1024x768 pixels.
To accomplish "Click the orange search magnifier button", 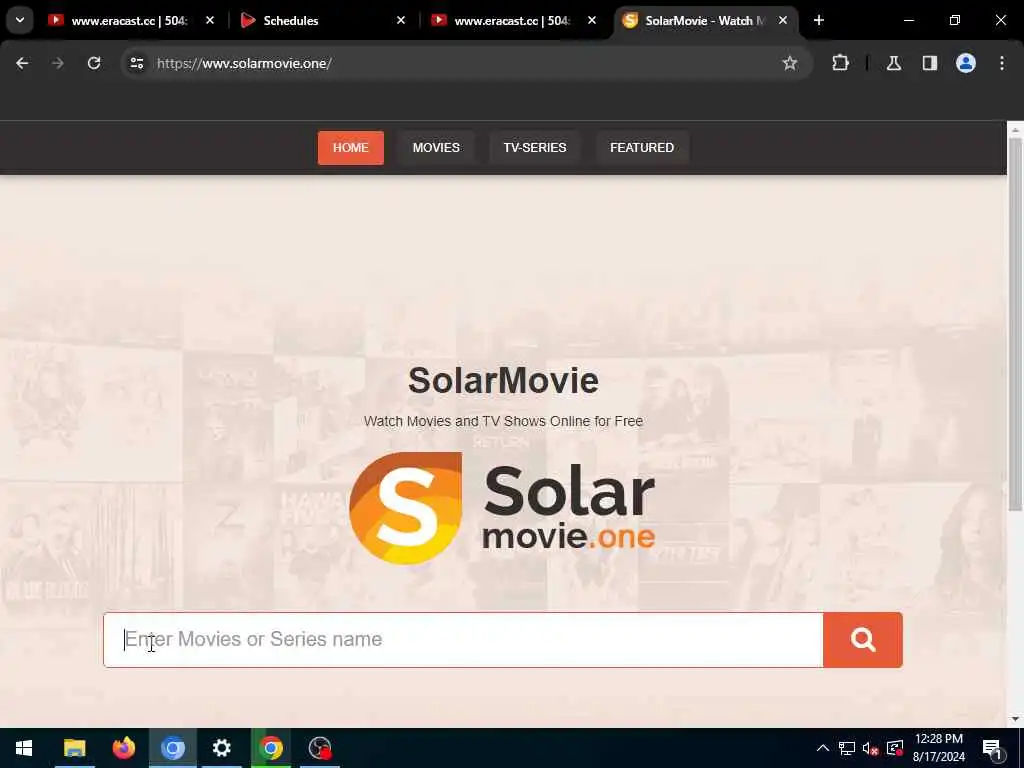I will [x=863, y=639].
